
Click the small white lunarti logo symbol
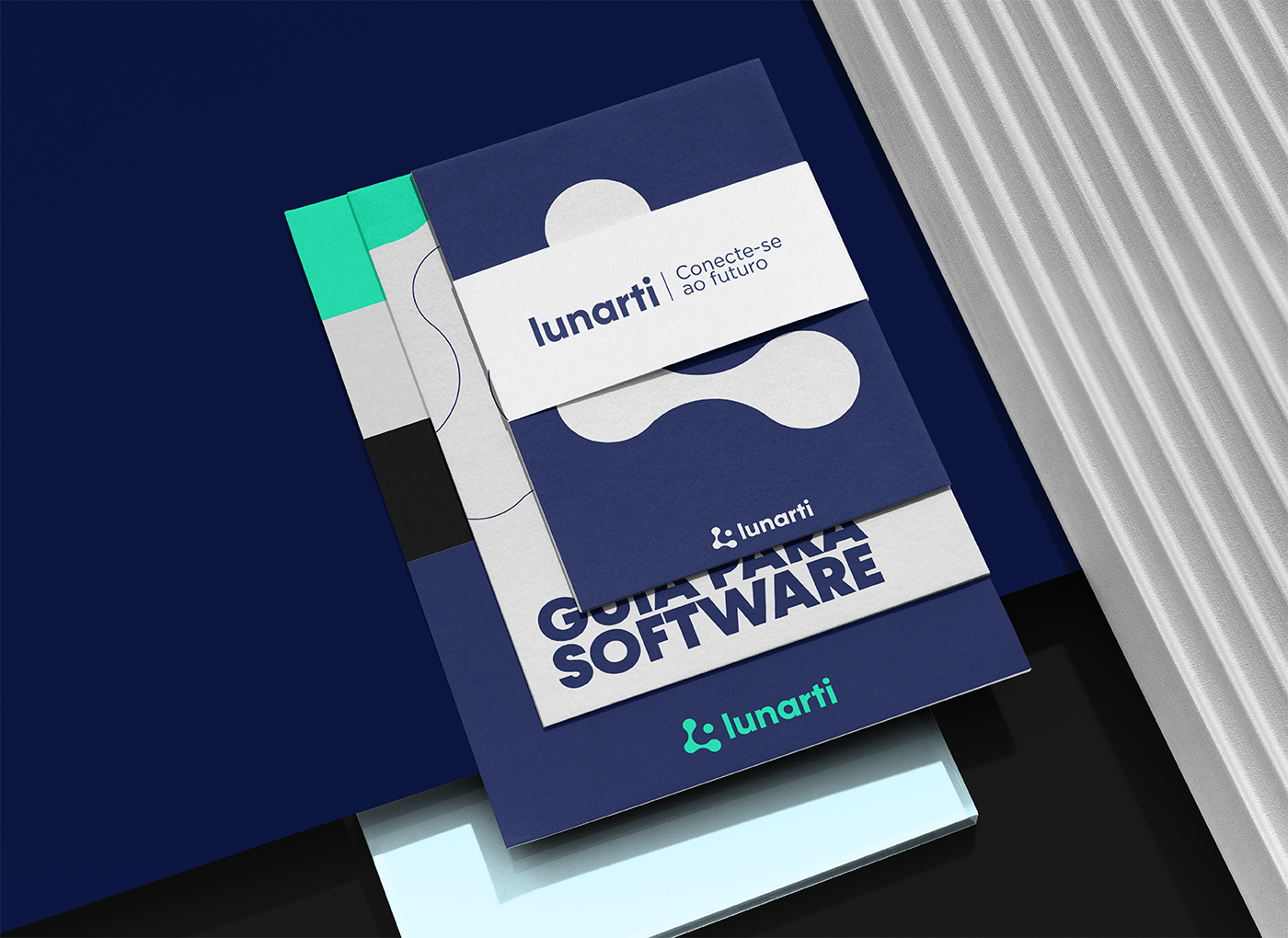724,538
